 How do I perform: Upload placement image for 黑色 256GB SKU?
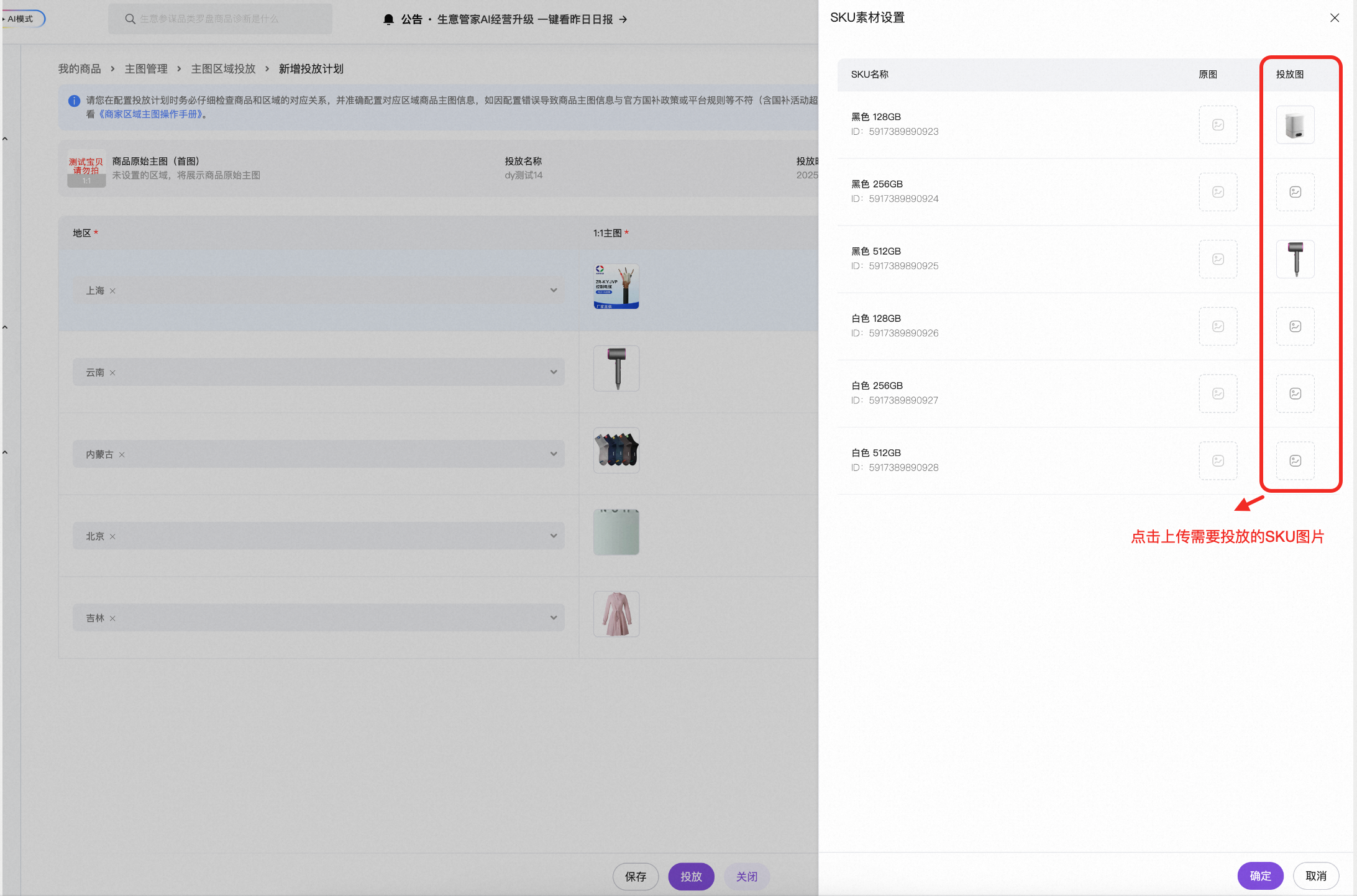(1295, 192)
